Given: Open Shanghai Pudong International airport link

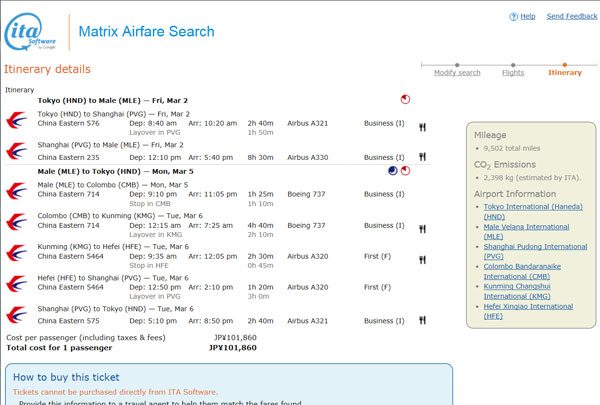Looking at the screenshot, I should coord(535,251).
